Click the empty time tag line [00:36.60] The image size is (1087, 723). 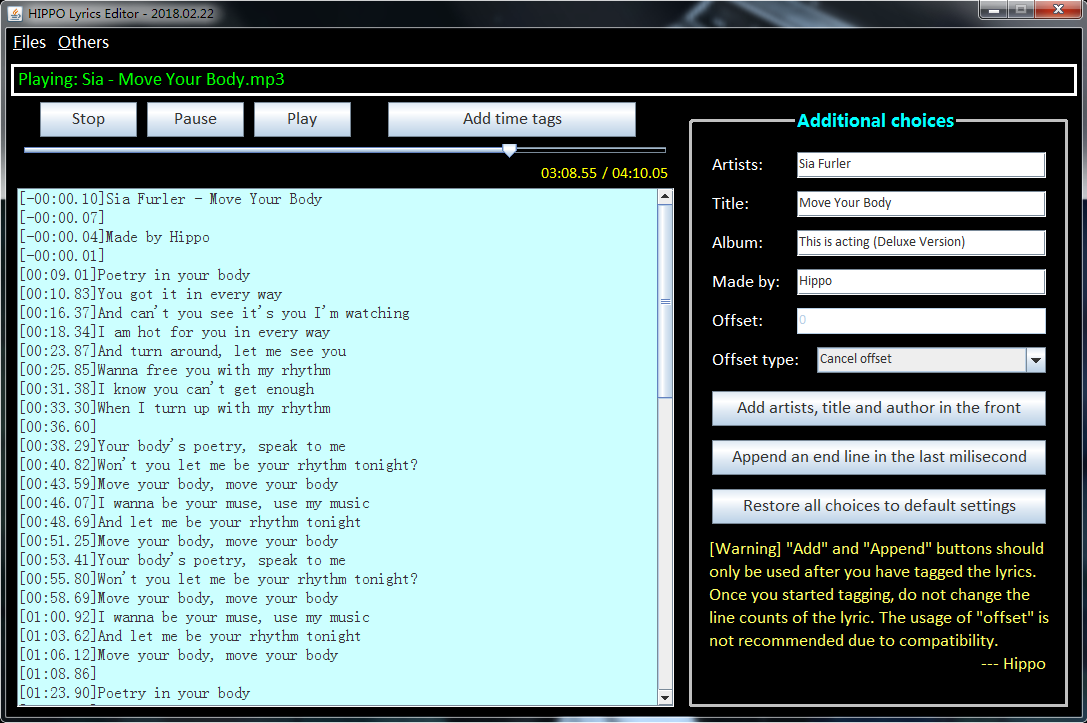pyautogui.click(x=58, y=427)
